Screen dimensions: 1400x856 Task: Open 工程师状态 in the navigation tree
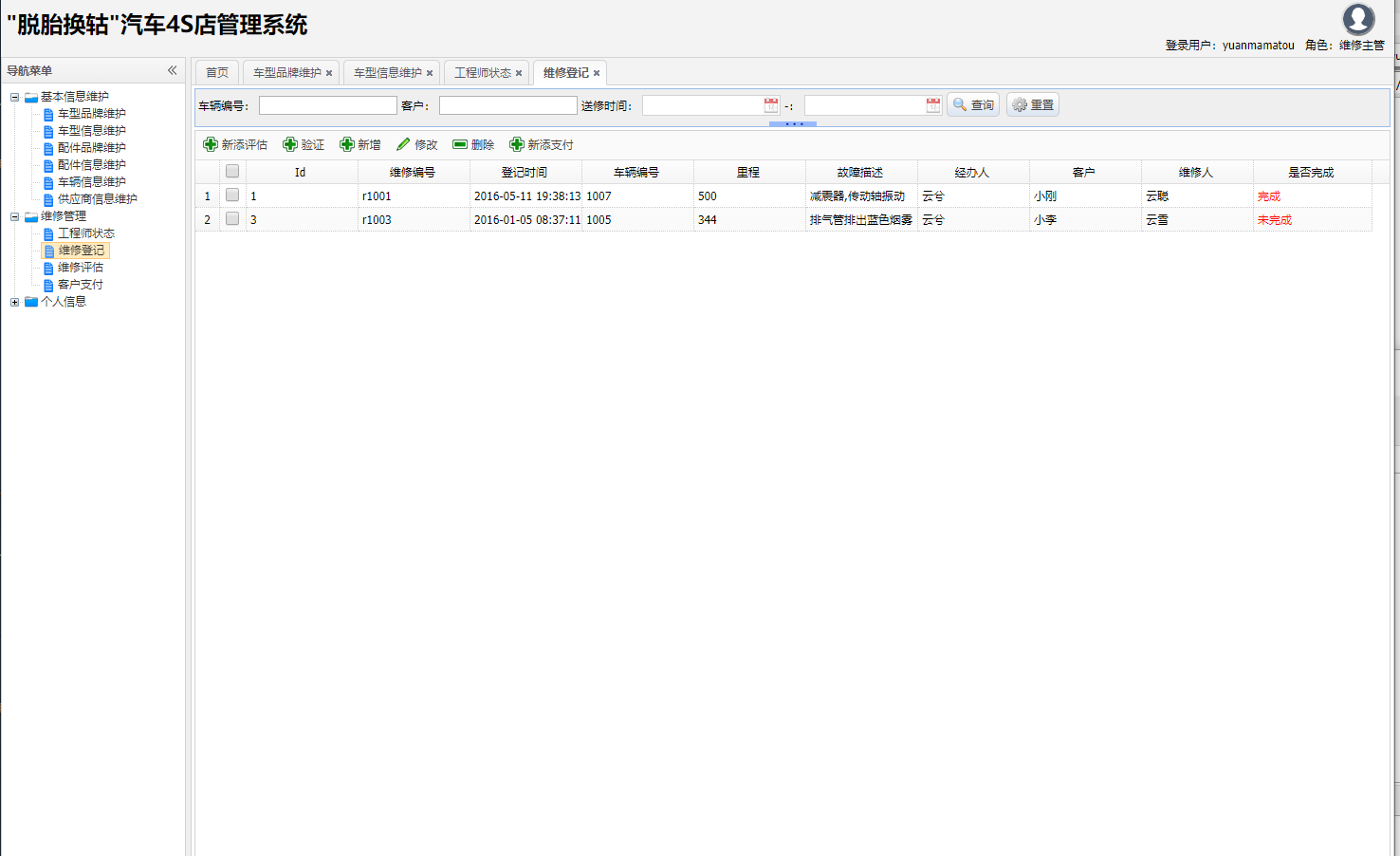(x=86, y=233)
